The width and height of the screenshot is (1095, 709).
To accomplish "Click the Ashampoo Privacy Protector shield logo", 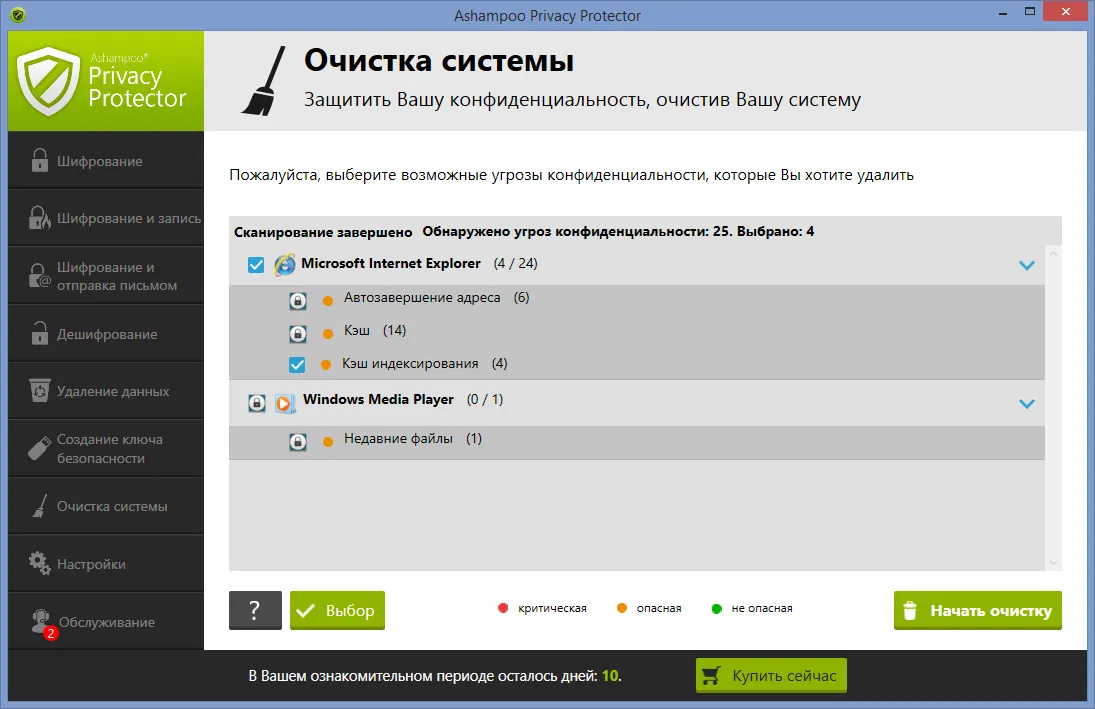I will coord(48,81).
